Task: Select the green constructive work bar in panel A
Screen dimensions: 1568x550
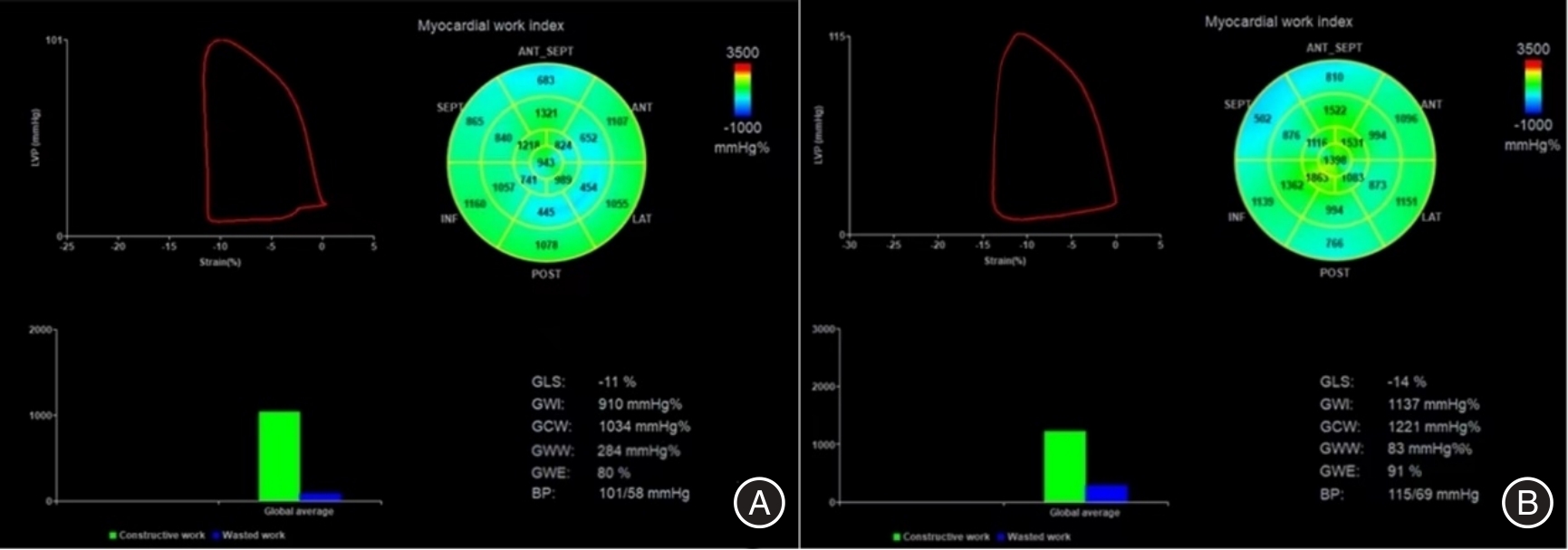Action: coord(279,456)
